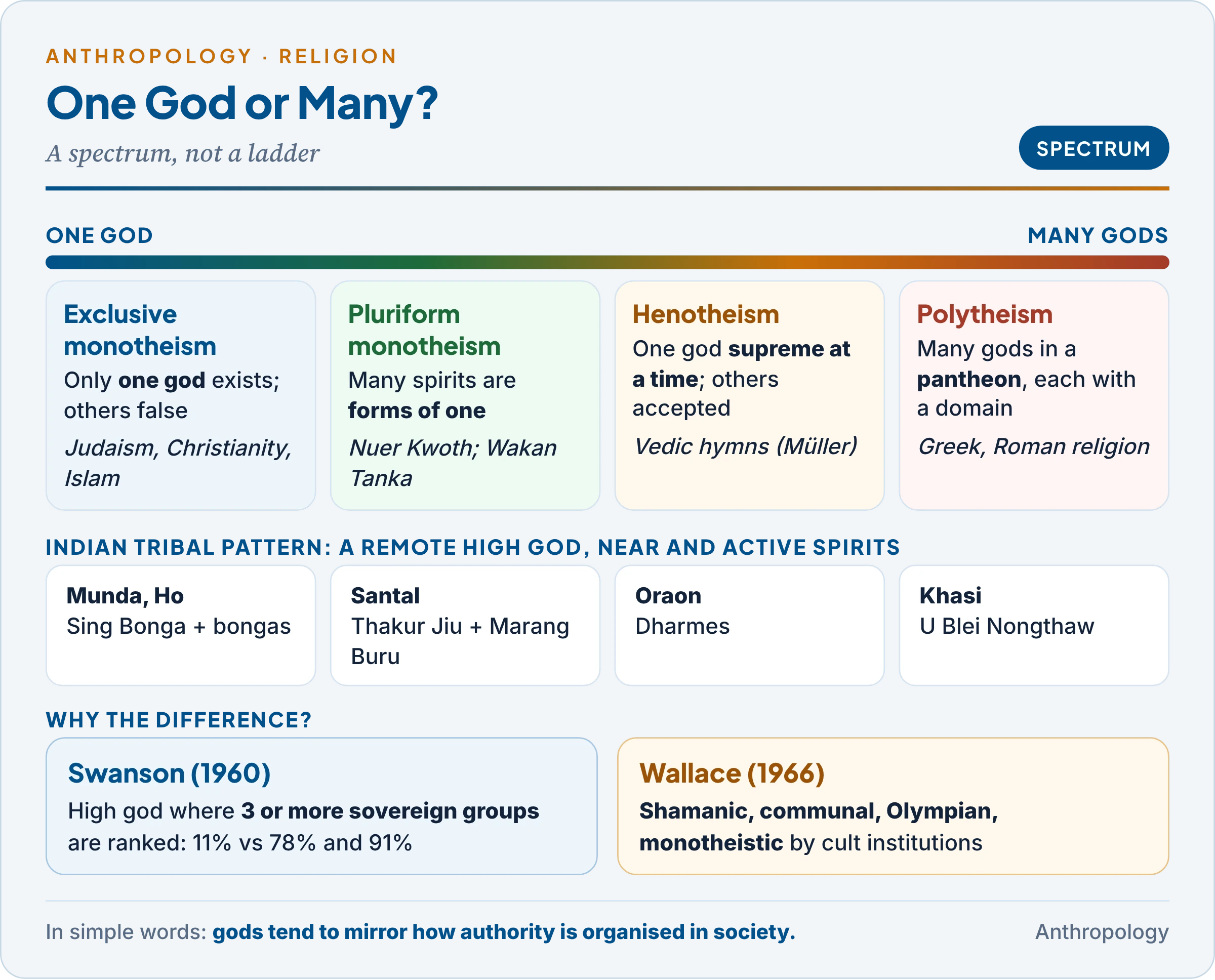Select the Khasi card title
The width and height of the screenshot is (1215, 980).
click(x=951, y=596)
